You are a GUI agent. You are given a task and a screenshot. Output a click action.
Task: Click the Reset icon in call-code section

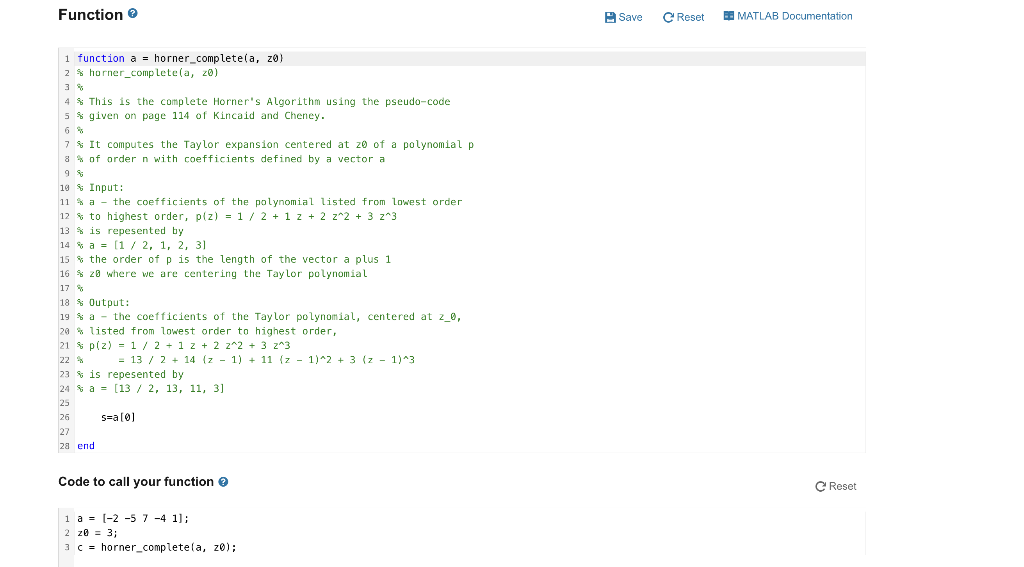pyautogui.click(x=820, y=487)
